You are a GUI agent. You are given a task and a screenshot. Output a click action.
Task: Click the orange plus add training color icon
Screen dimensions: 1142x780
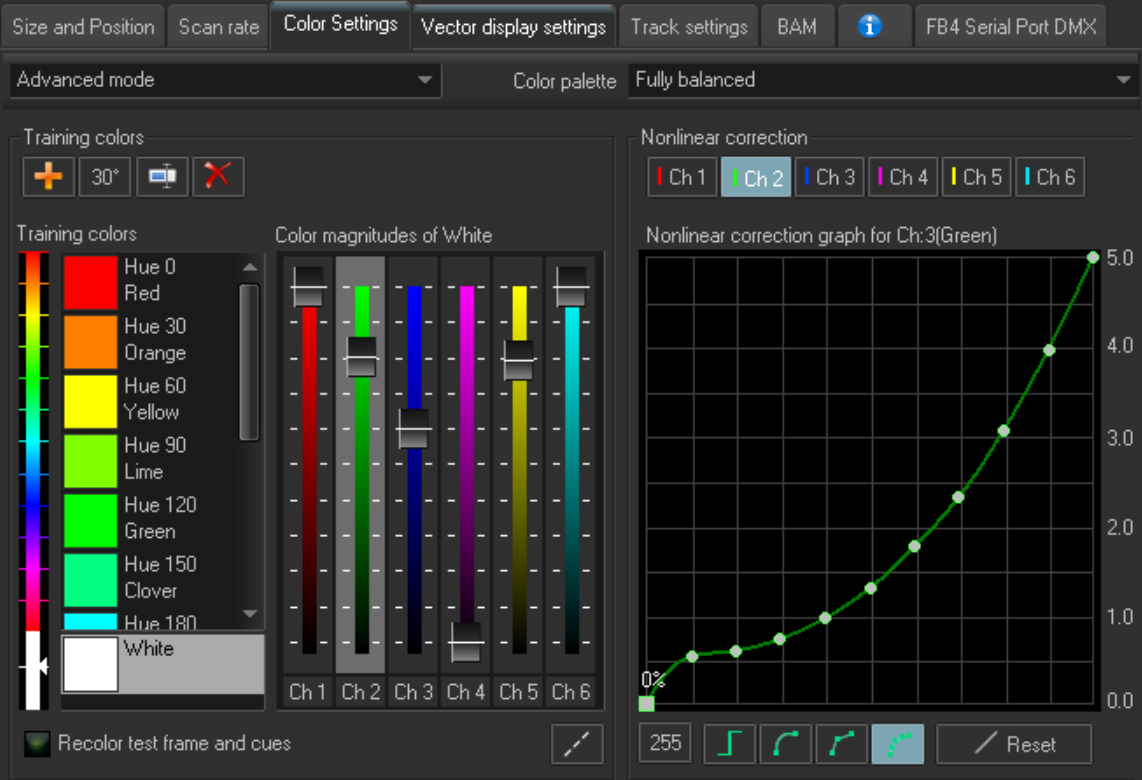pyautogui.click(x=47, y=177)
